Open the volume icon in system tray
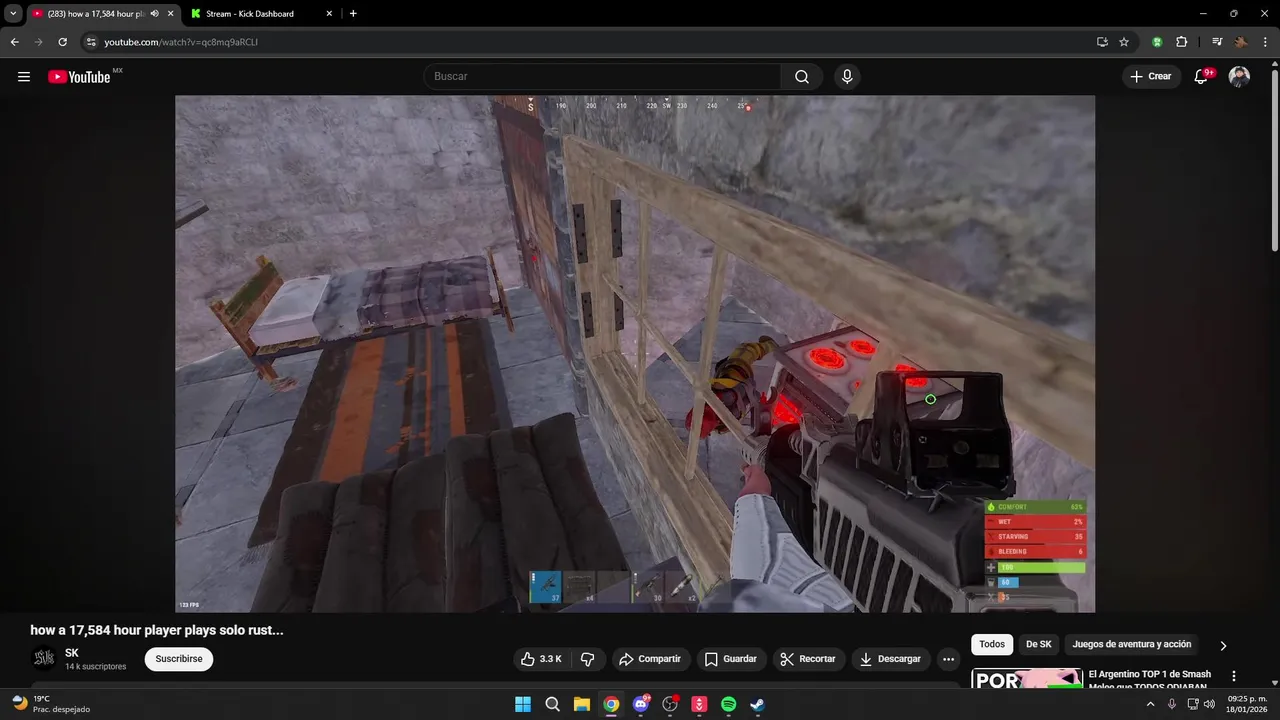 click(1209, 704)
